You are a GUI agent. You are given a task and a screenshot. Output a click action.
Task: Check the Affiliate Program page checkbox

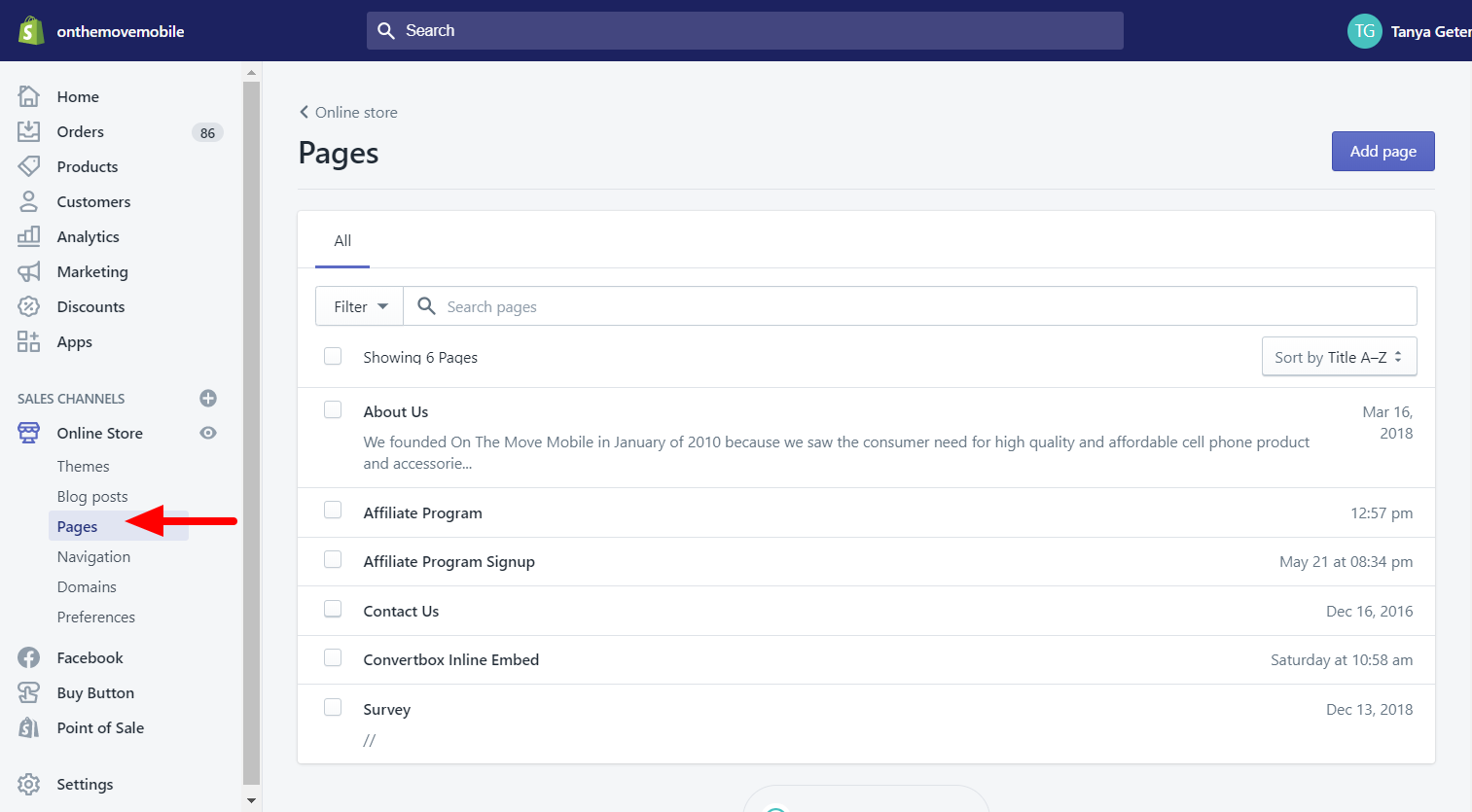(x=333, y=510)
